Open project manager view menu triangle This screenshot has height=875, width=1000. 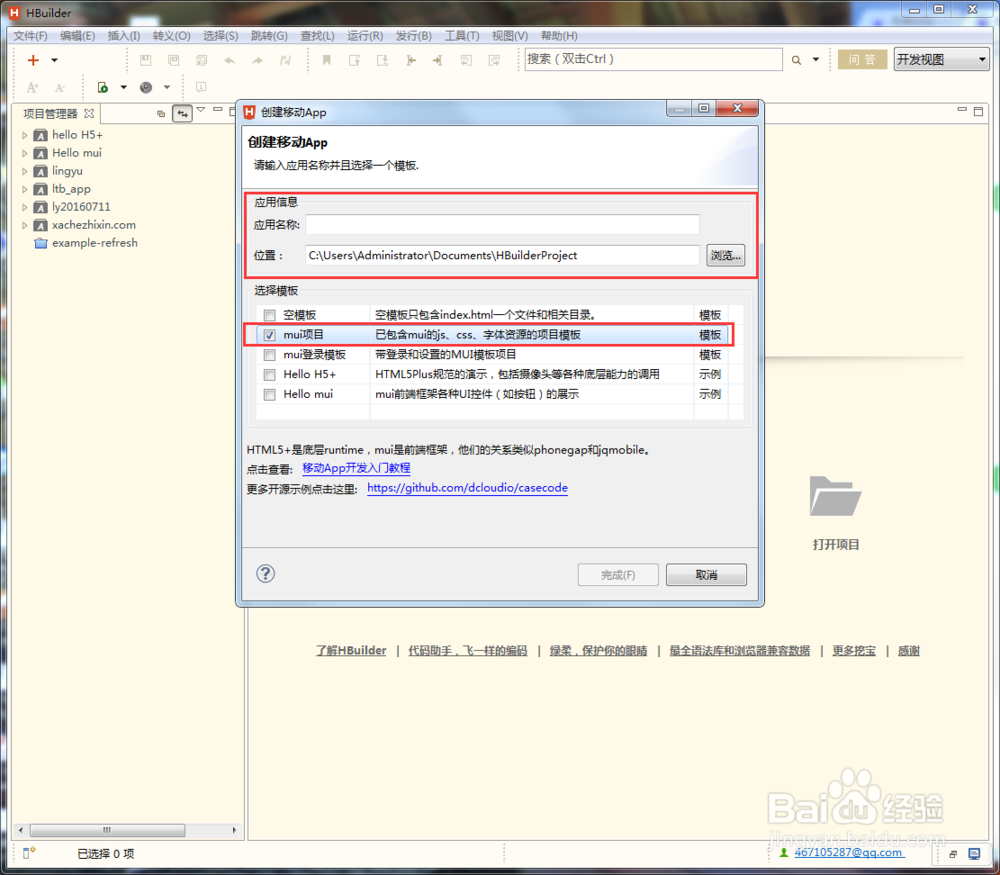tap(201, 110)
